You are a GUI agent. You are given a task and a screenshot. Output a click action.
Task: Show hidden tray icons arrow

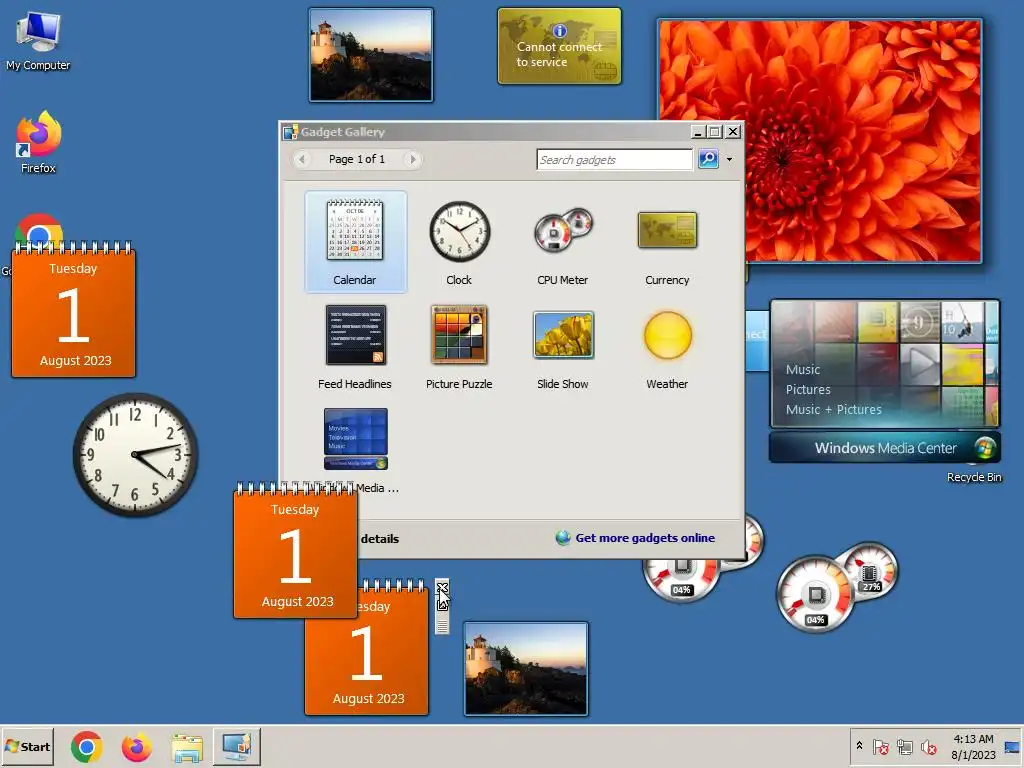(x=859, y=746)
